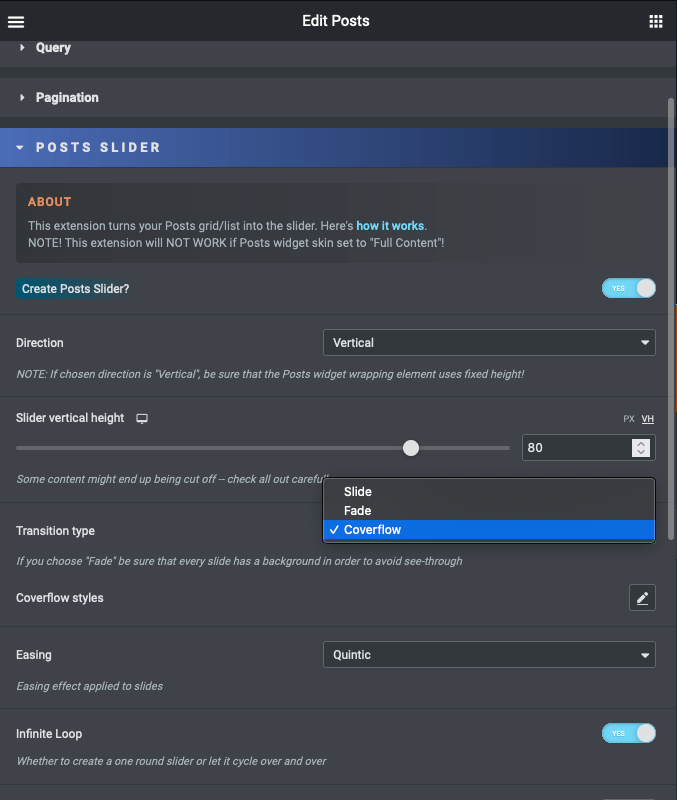Open the Direction dropdown
This screenshot has width=677, height=800.
[489, 343]
